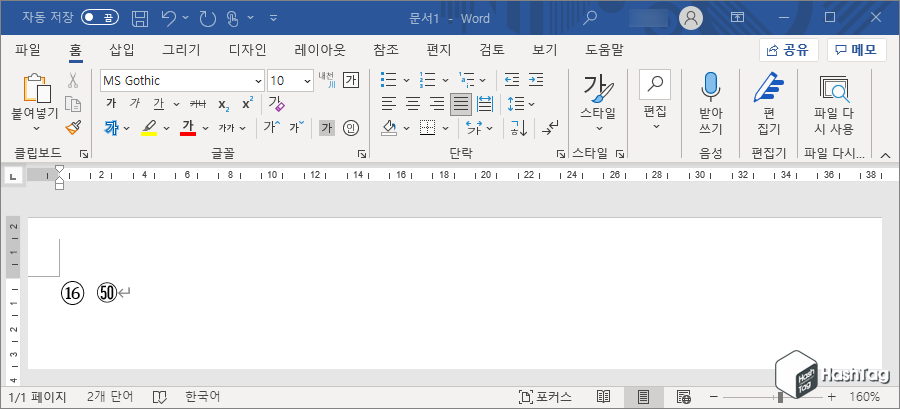
Task: Sort paragraphs icon
Action: tap(519, 128)
